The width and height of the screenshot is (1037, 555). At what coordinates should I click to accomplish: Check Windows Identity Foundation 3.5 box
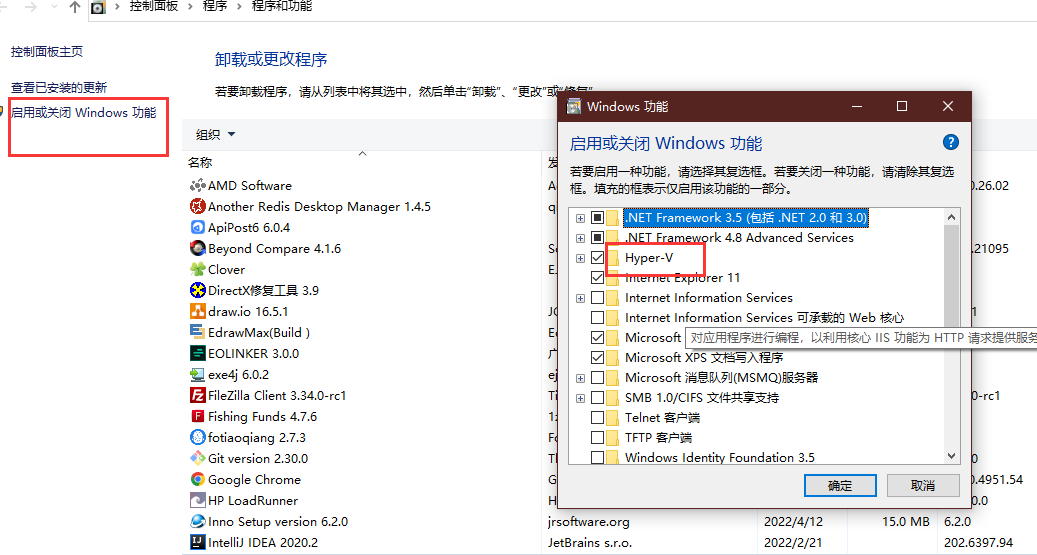597,457
